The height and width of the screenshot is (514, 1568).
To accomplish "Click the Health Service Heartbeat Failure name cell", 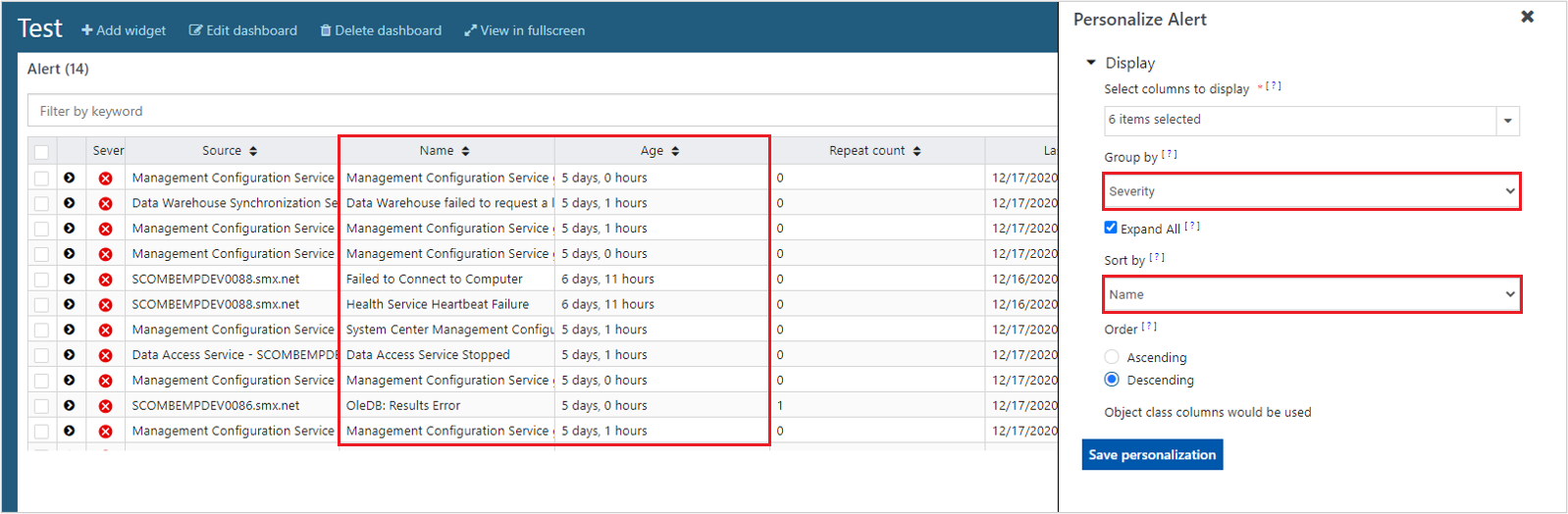I will pyautogui.click(x=447, y=305).
